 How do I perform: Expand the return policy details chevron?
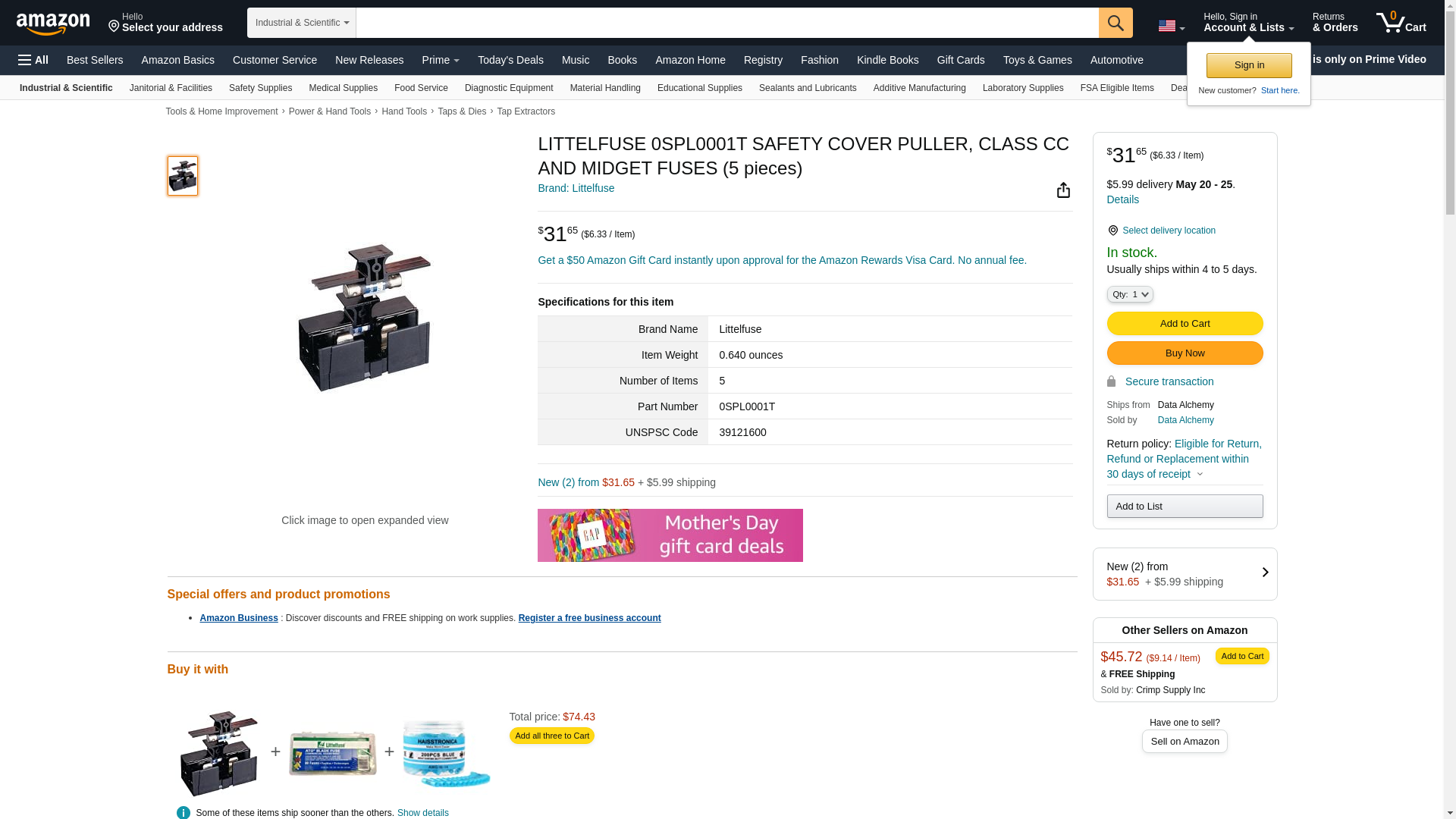tap(1200, 475)
